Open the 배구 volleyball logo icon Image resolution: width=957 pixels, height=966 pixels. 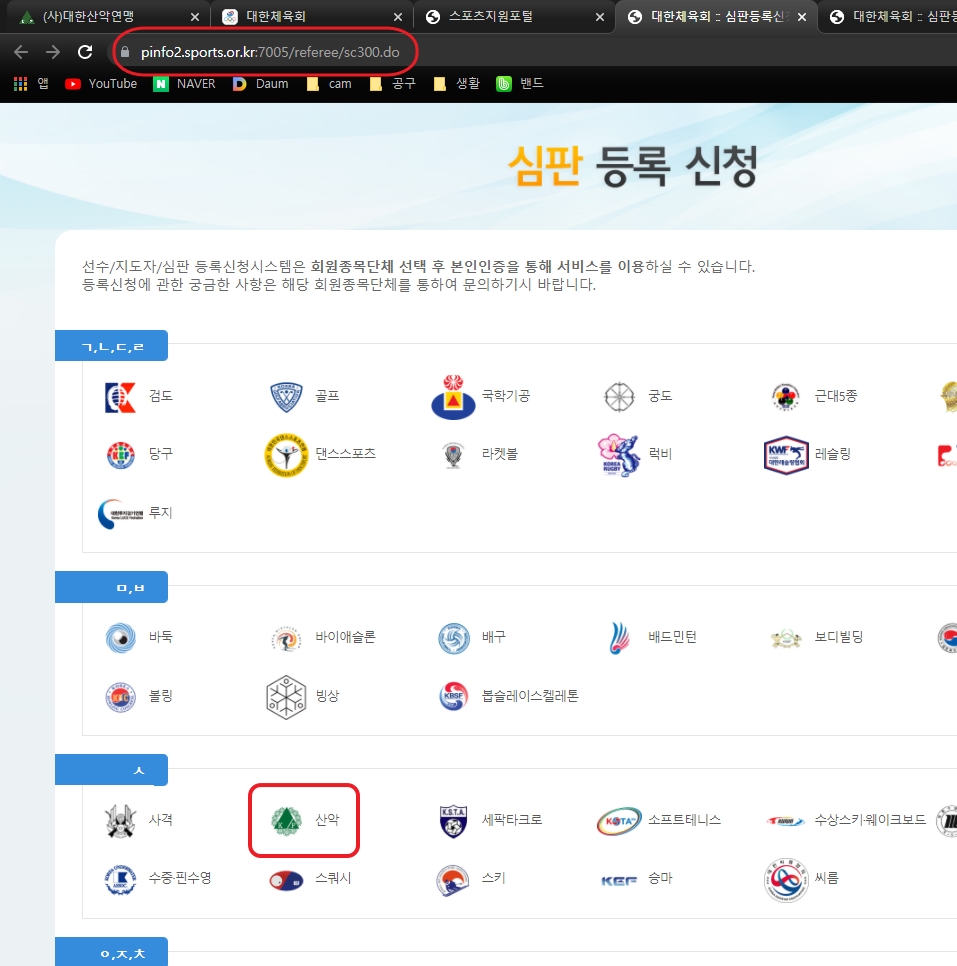pos(454,638)
